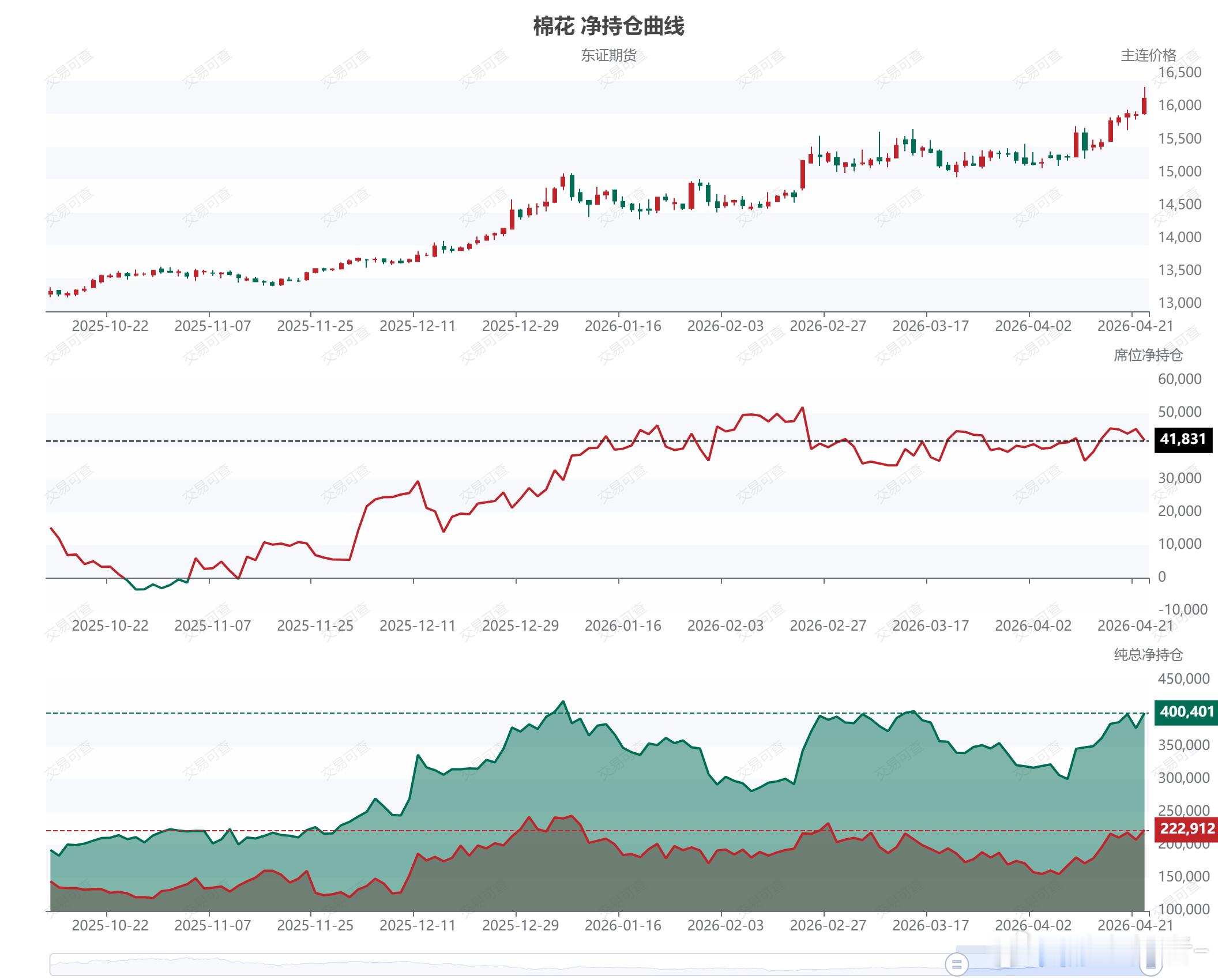Click the green 400,401 value tag

click(x=1186, y=712)
